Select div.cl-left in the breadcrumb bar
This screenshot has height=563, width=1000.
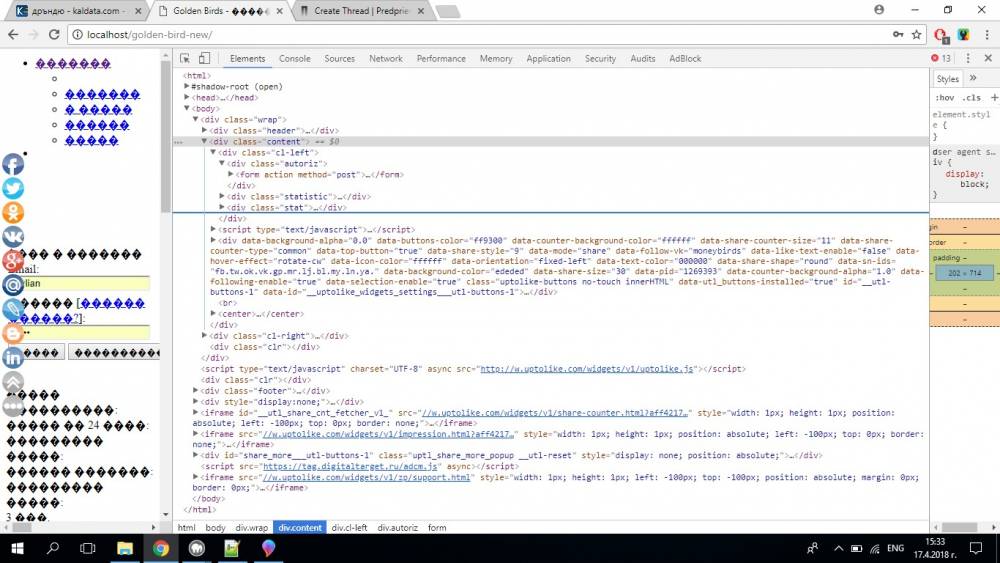pyautogui.click(x=349, y=527)
